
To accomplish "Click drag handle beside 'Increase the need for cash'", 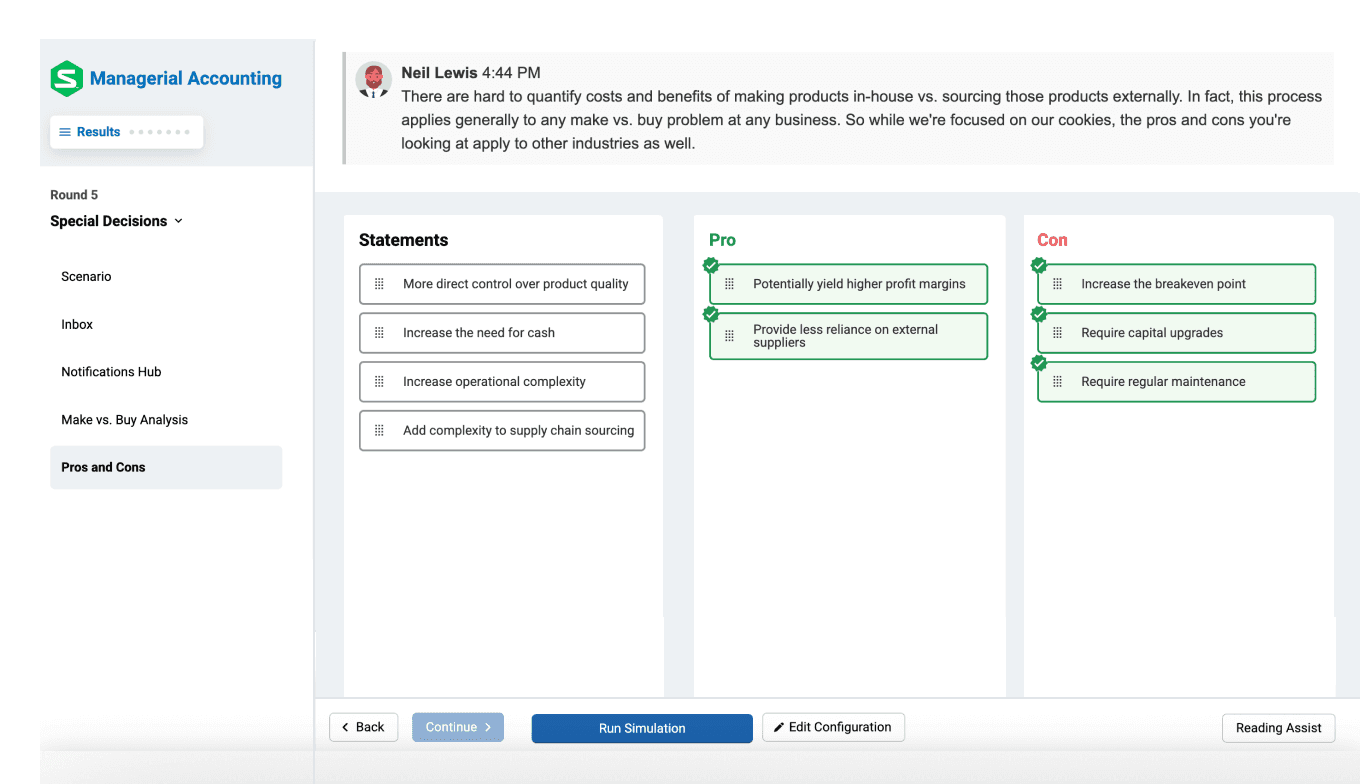I will [379, 333].
